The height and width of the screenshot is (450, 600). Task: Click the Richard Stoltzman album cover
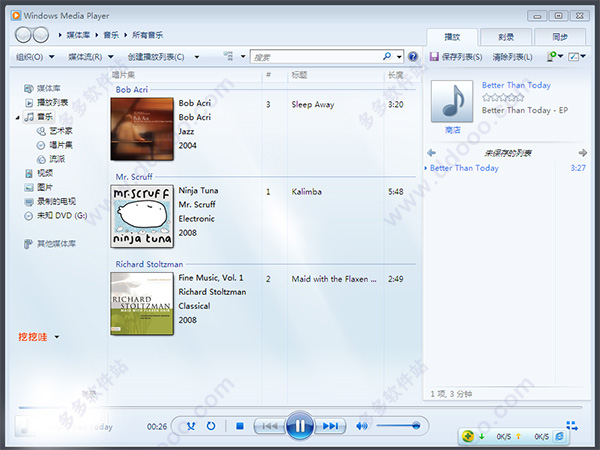click(142, 303)
